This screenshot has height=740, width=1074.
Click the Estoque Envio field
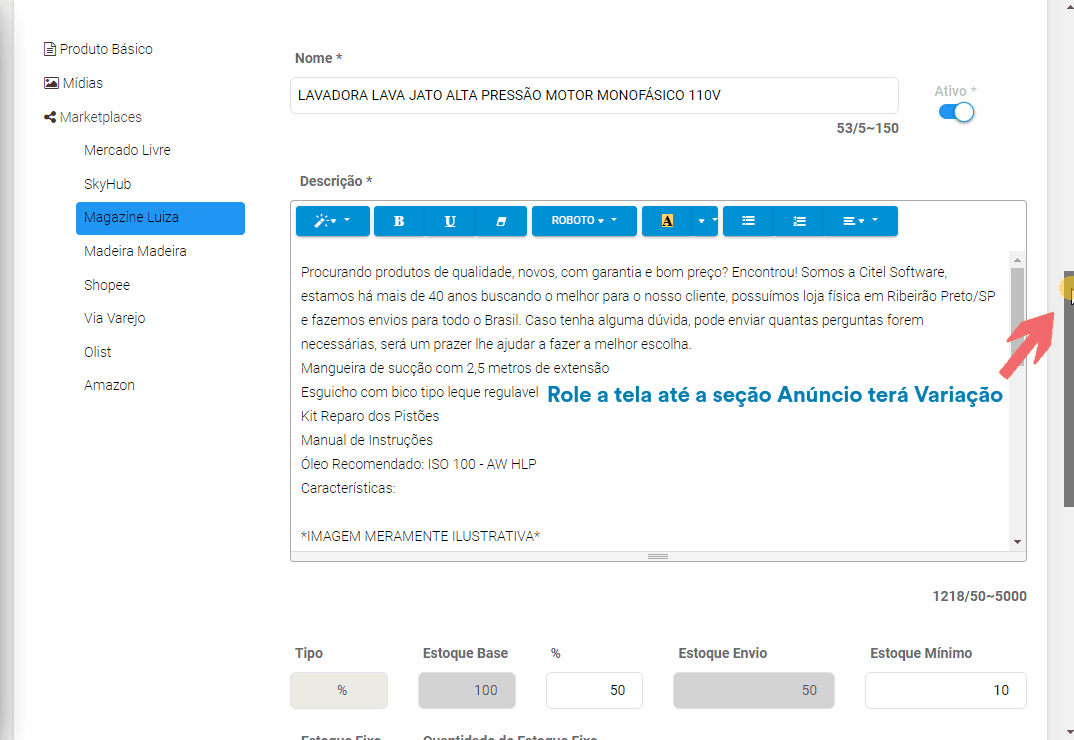[x=753, y=690]
